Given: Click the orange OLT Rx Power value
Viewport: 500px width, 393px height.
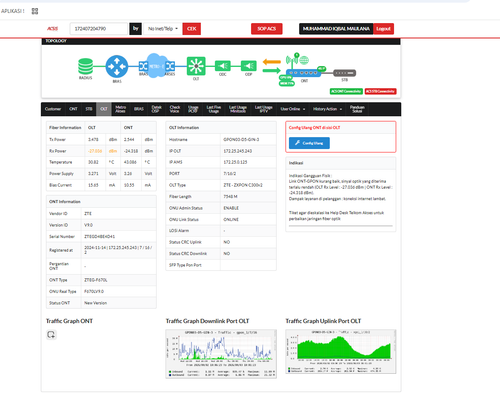Looking at the screenshot, I should [x=95, y=151].
